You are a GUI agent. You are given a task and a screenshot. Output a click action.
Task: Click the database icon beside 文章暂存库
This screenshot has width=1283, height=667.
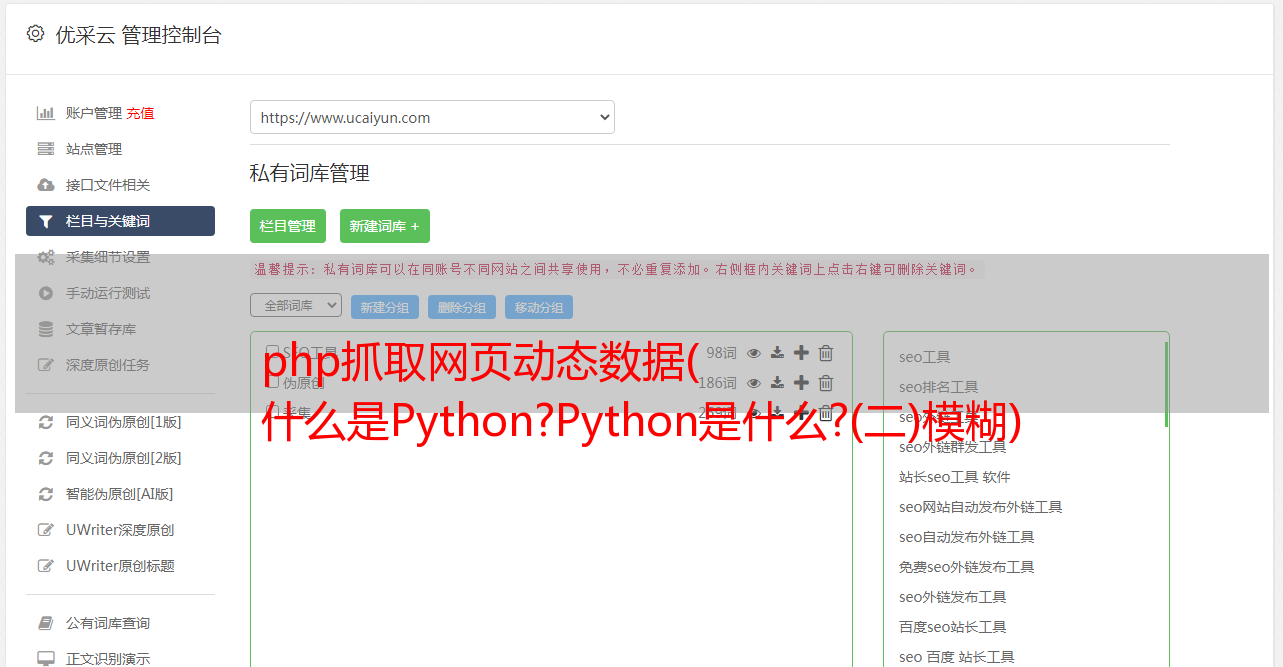point(46,329)
